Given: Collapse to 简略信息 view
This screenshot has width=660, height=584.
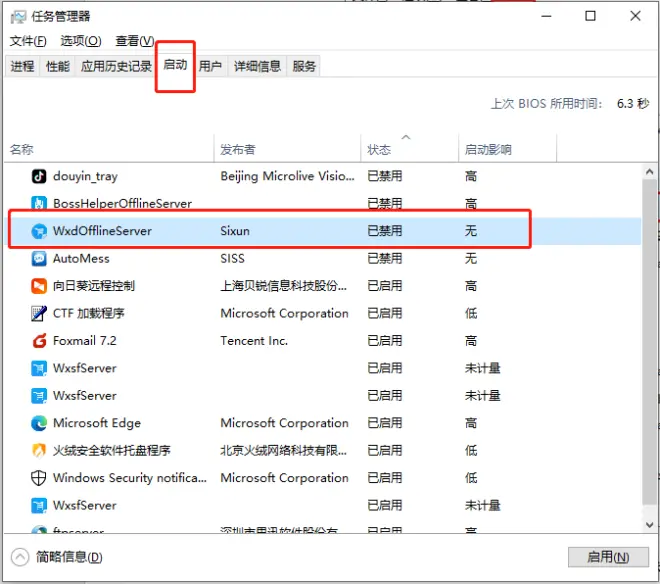Looking at the screenshot, I should pyautogui.click(x=57, y=557).
